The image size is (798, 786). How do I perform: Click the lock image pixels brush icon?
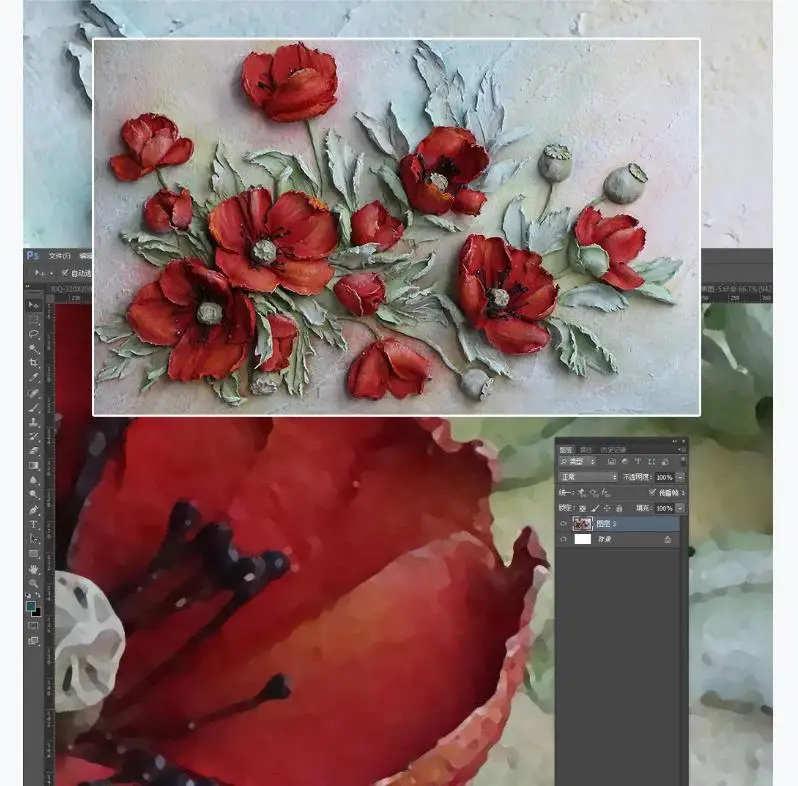point(594,508)
